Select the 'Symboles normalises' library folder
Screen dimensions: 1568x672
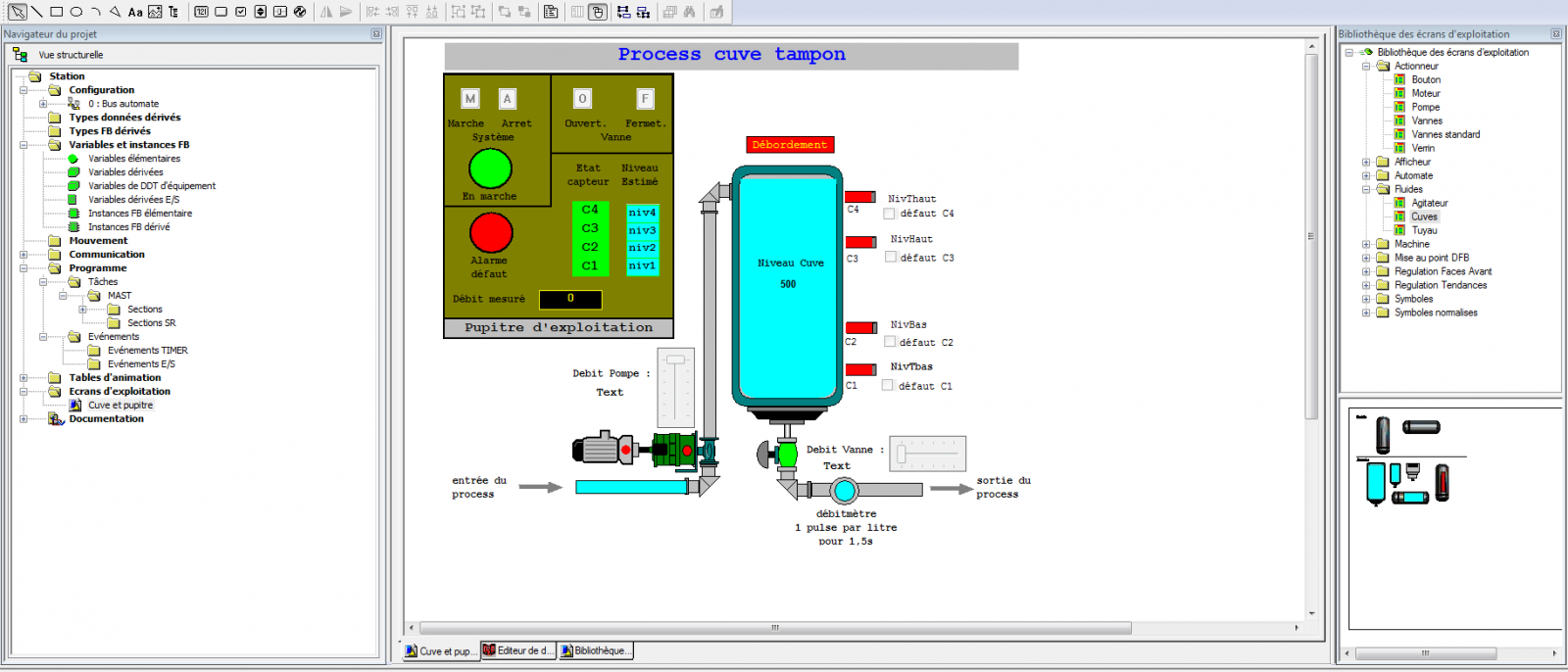point(1436,312)
